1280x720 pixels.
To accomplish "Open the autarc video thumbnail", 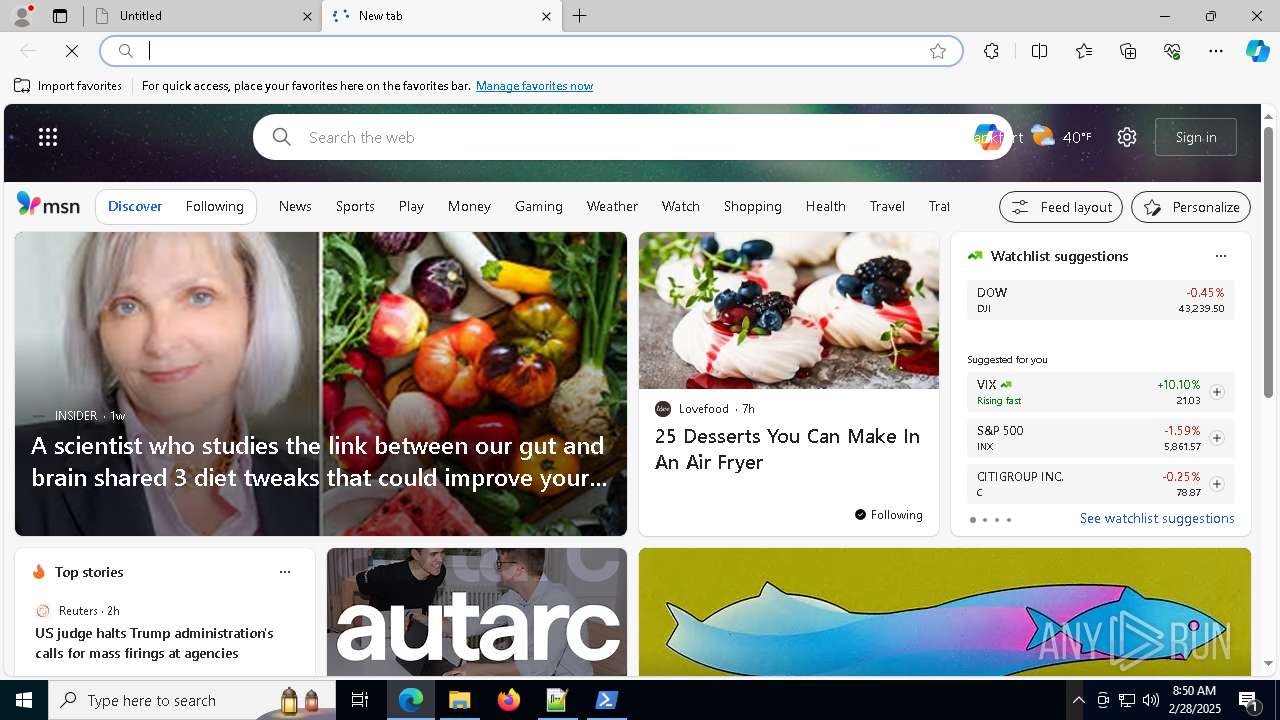I will click(x=477, y=612).
